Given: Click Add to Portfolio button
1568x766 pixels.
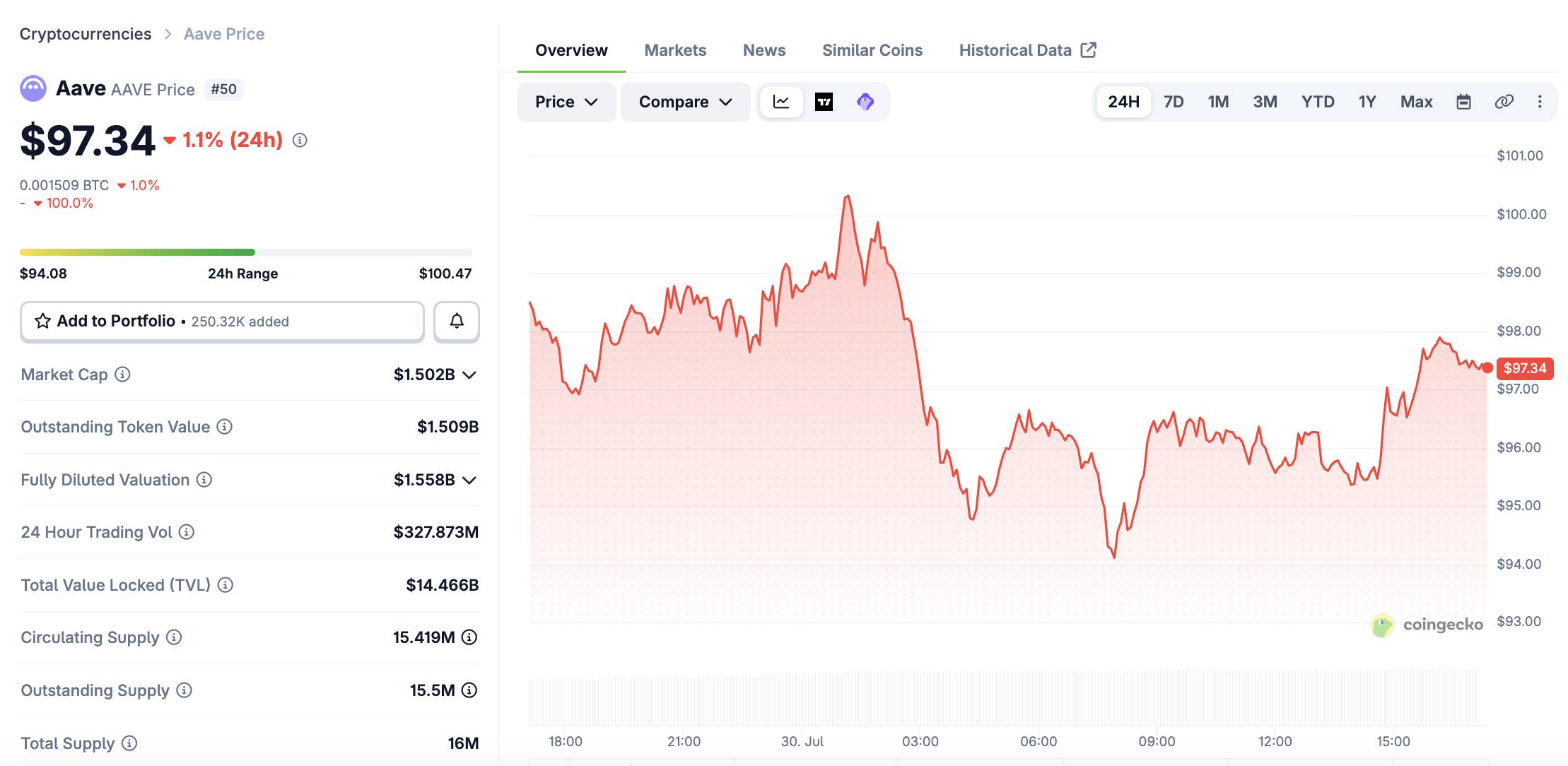Looking at the screenshot, I should pyautogui.click(x=222, y=322).
